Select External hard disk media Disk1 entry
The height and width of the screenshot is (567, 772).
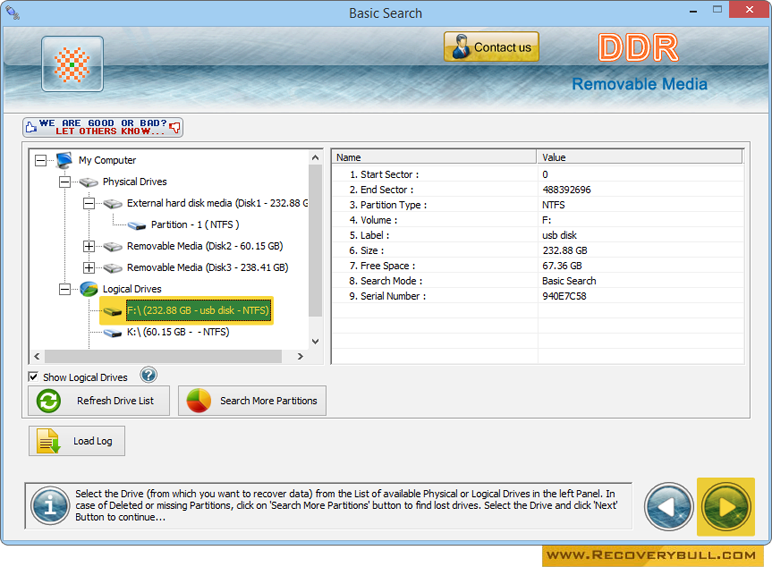(x=217, y=203)
